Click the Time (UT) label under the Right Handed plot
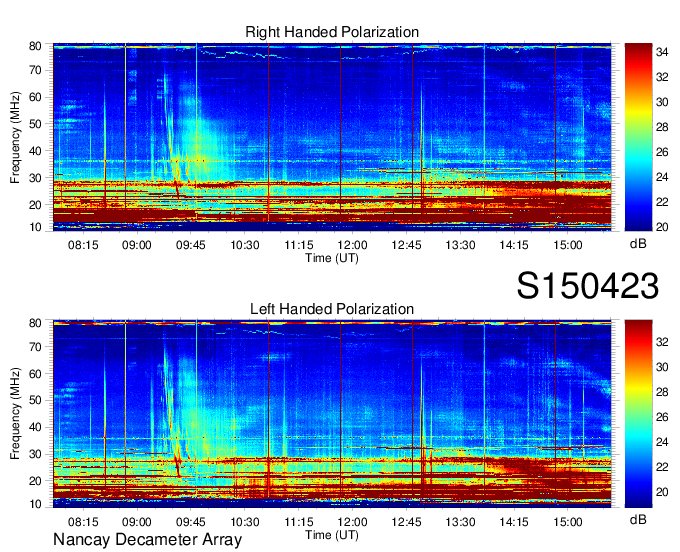 [332, 258]
